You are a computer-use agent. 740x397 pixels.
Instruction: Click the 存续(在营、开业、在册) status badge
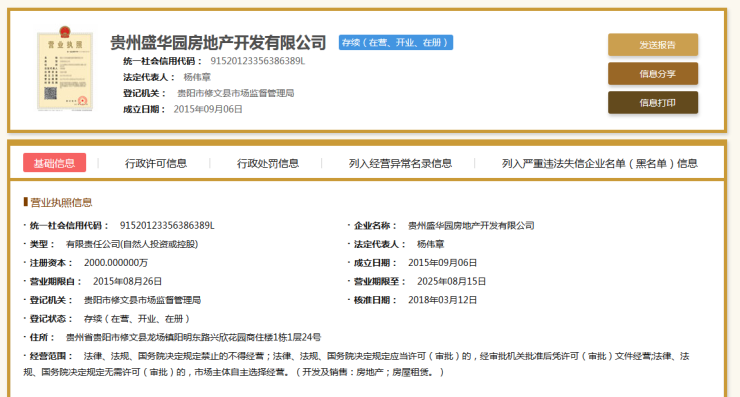click(395, 42)
